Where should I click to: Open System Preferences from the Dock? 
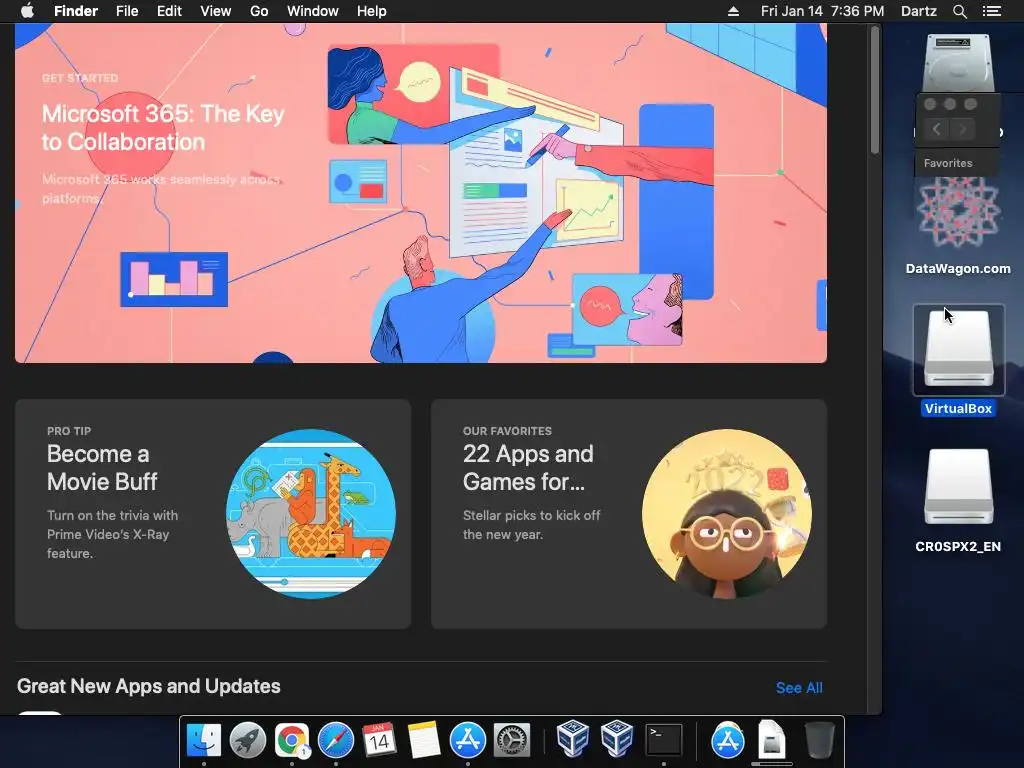pyautogui.click(x=511, y=741)
